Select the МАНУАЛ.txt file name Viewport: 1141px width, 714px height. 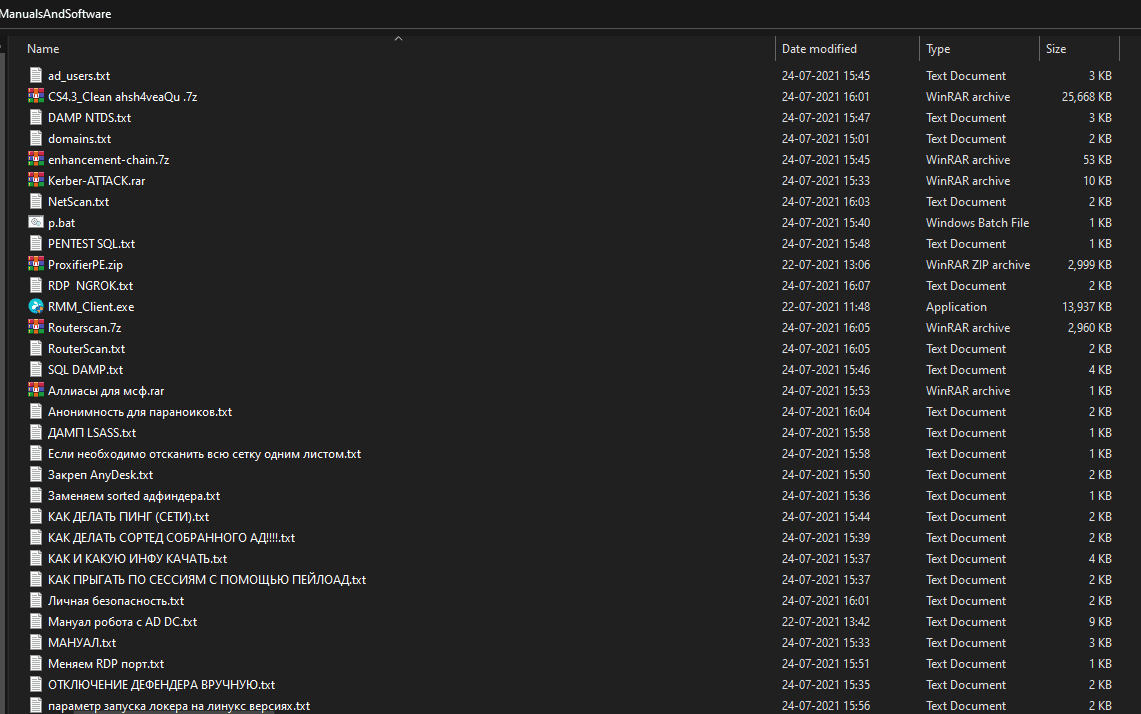coord(82,643)
